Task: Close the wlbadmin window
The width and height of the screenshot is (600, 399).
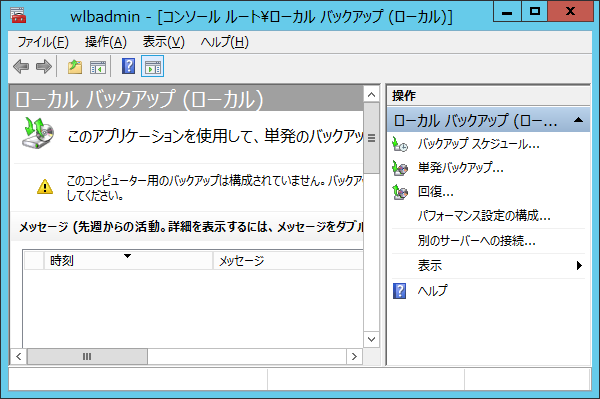Action: pos(570,11)
